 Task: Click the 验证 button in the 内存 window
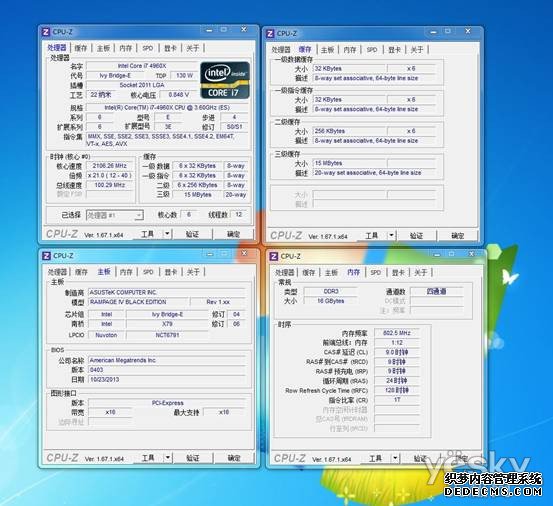[420, 458]
